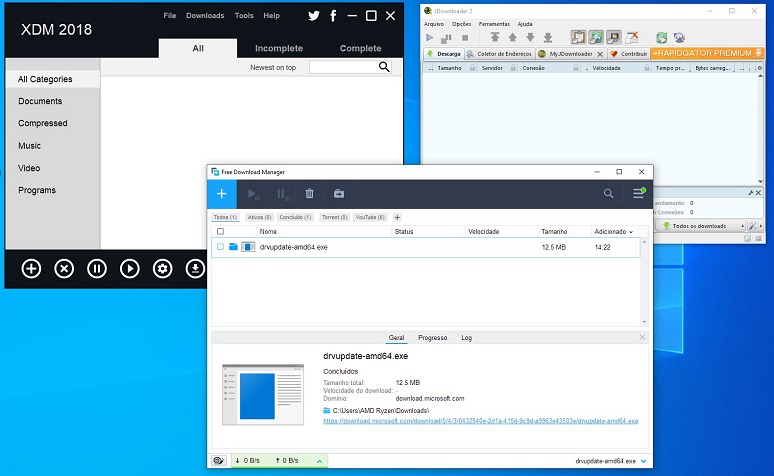Open the download.microsoft.com drvupdate link
The height and width of the screenshot is (476, 774).
point(480,421)
